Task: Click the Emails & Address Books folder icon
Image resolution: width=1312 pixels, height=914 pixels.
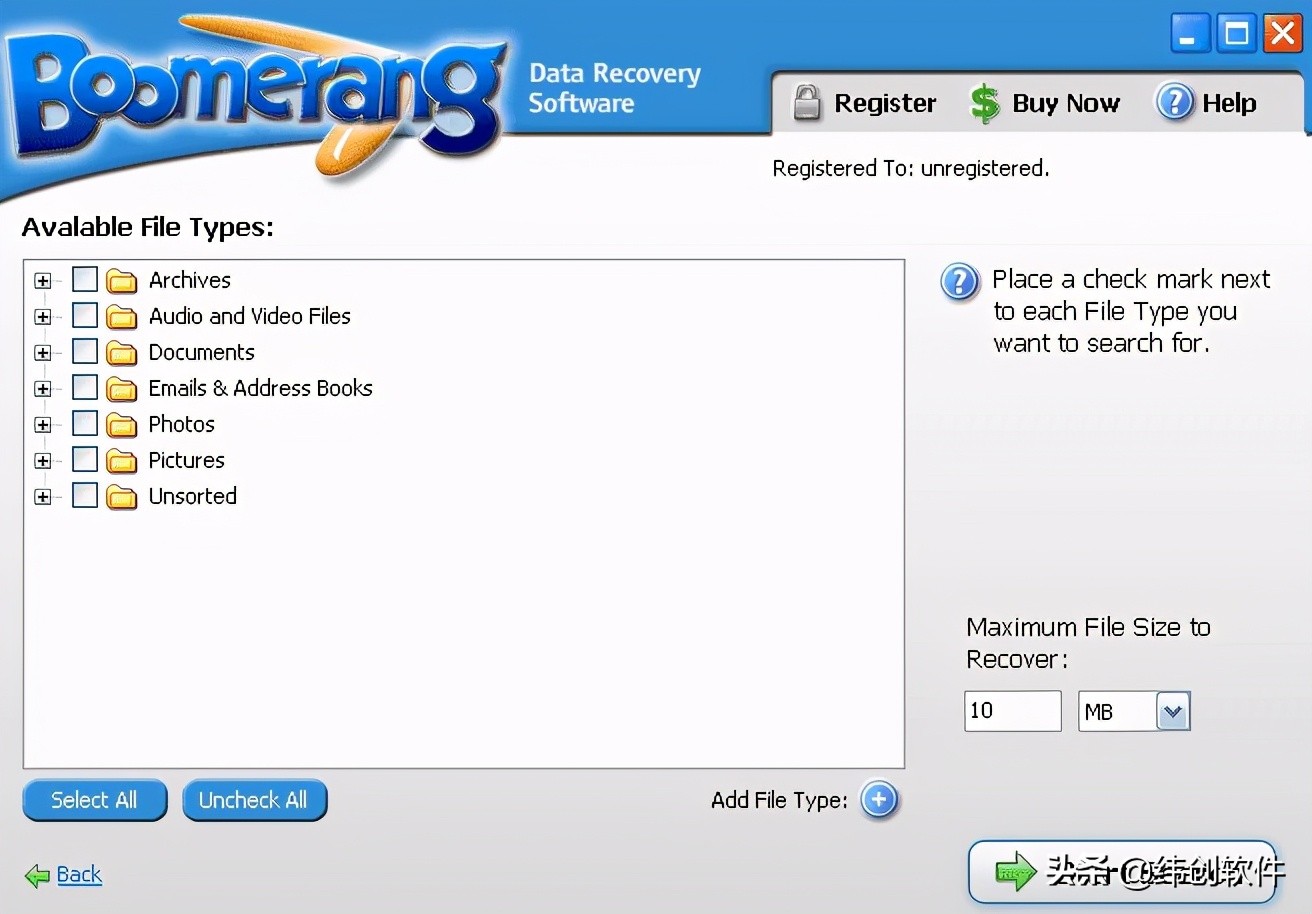Action: tap(122, 389)
